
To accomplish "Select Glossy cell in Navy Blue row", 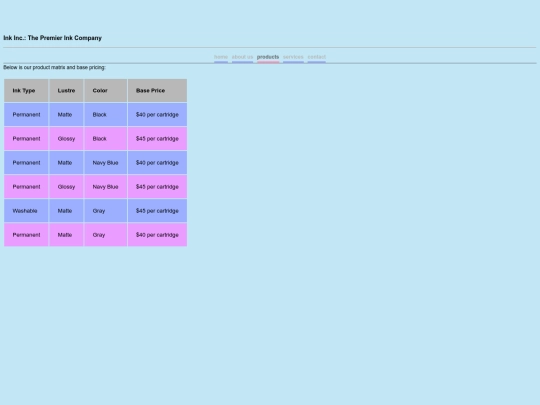I will point(66,187).
